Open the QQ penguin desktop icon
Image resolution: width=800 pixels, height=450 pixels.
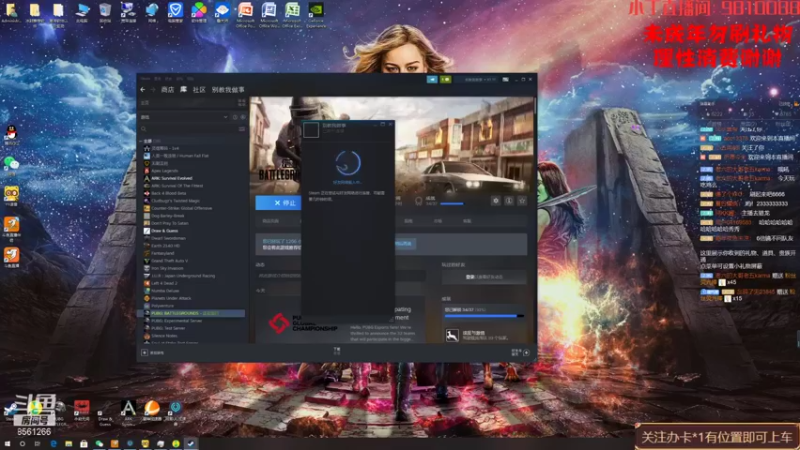pos(11,136)
